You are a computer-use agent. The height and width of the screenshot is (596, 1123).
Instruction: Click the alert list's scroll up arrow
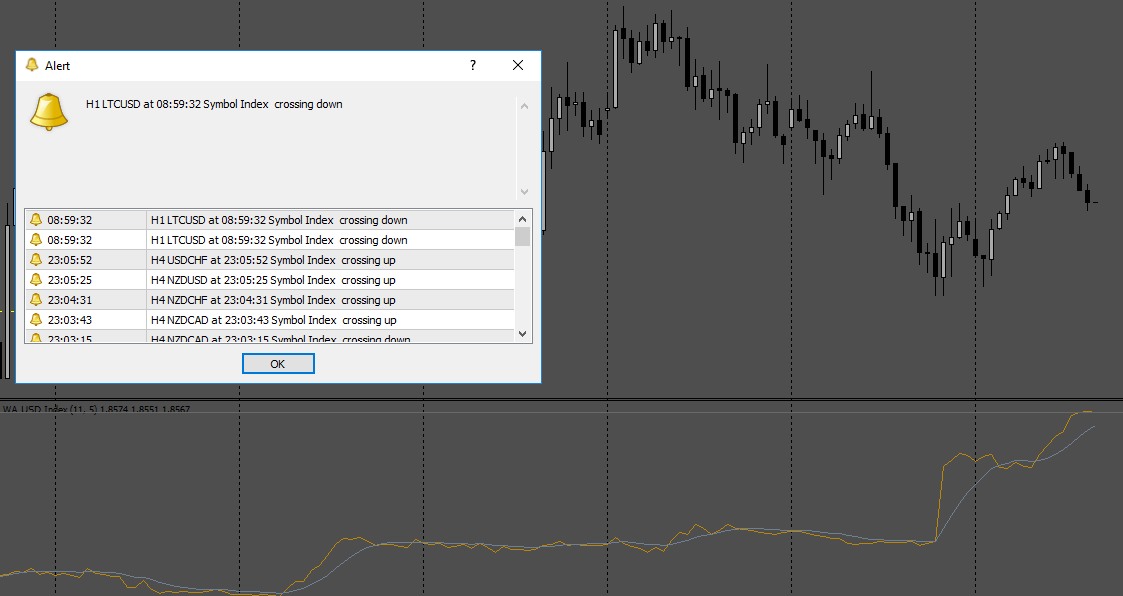(x=522, y=218)
